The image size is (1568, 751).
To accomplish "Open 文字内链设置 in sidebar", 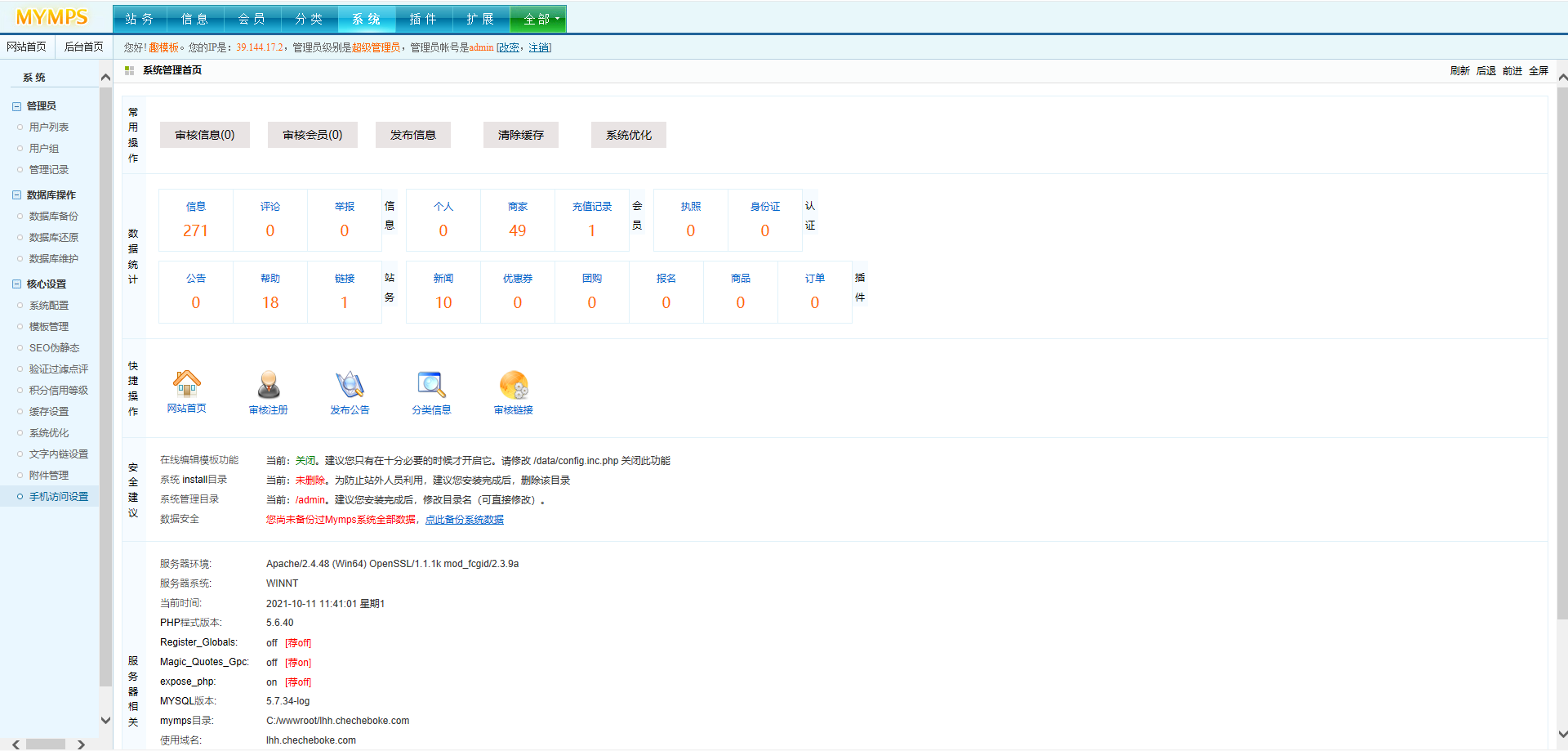I will click(x=59, y=454).
